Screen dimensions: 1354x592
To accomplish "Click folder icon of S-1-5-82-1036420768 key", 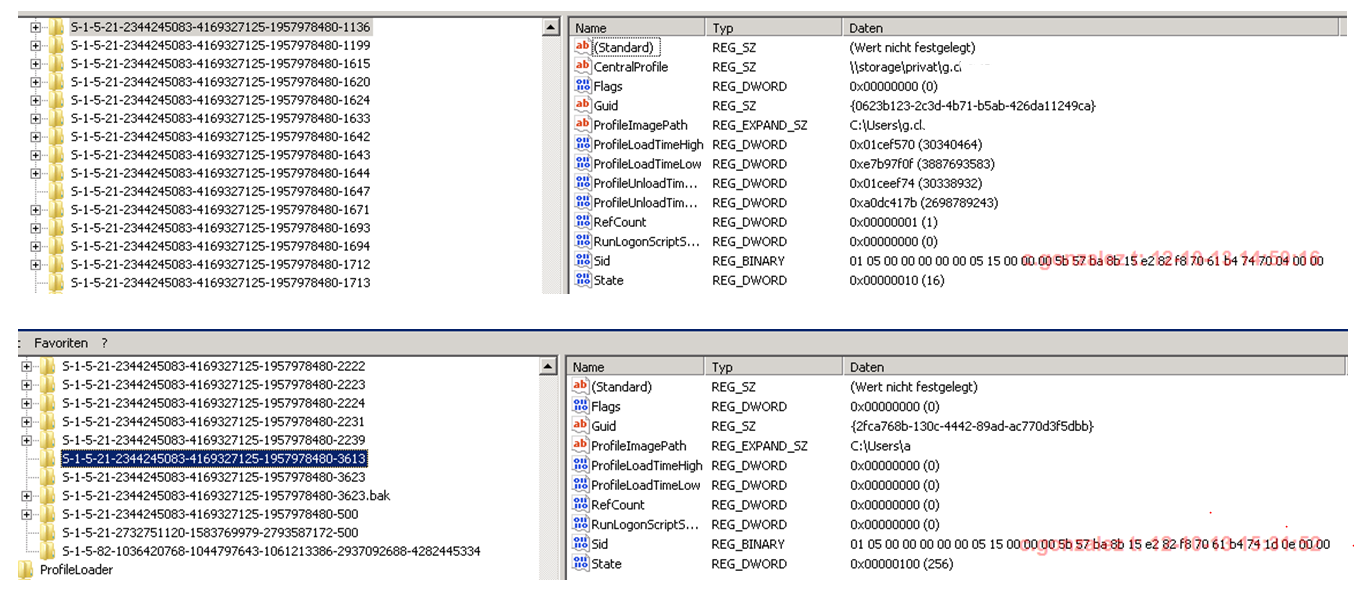I will (47, 551).
